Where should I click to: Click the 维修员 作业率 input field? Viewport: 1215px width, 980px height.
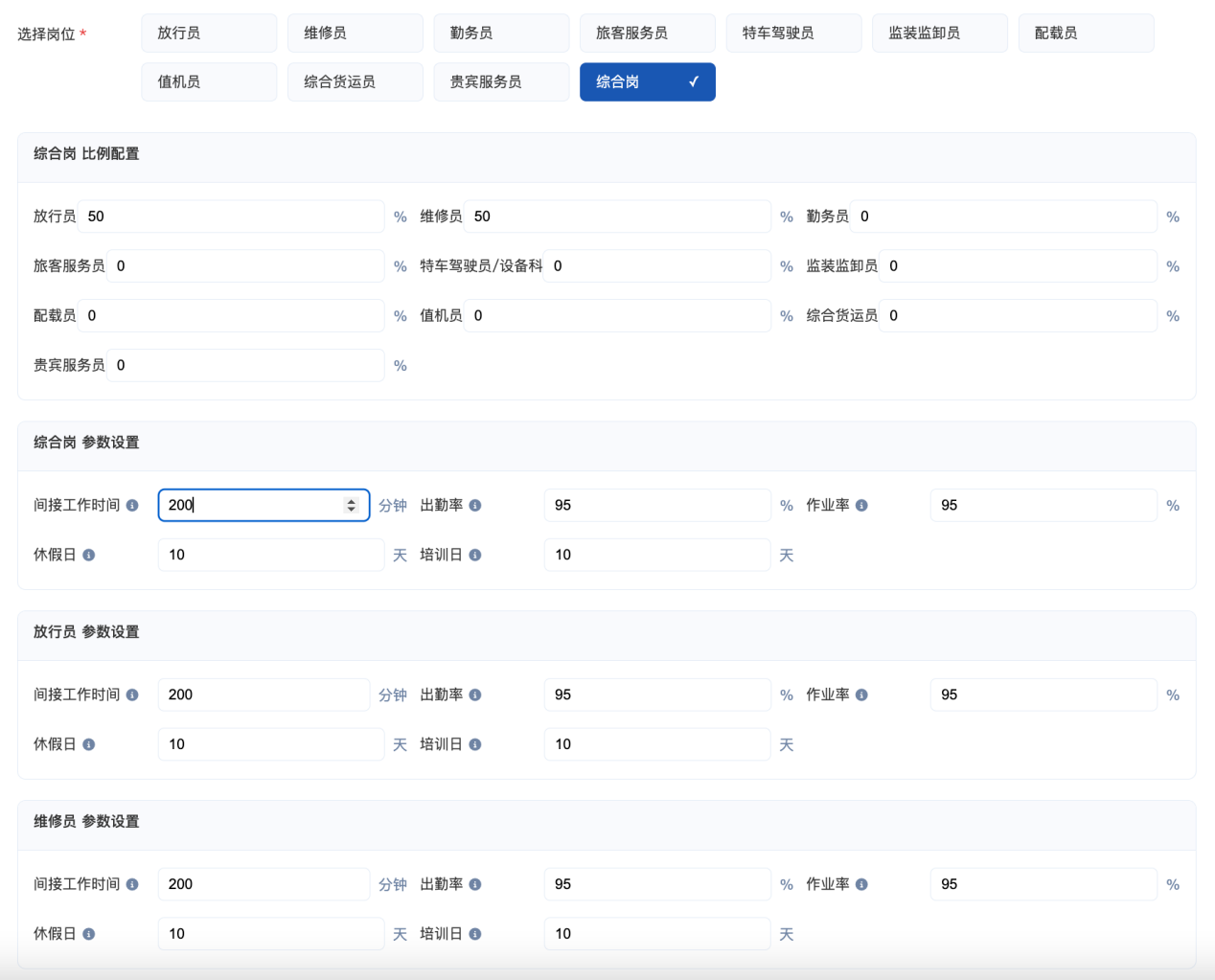click(1043, 885)
